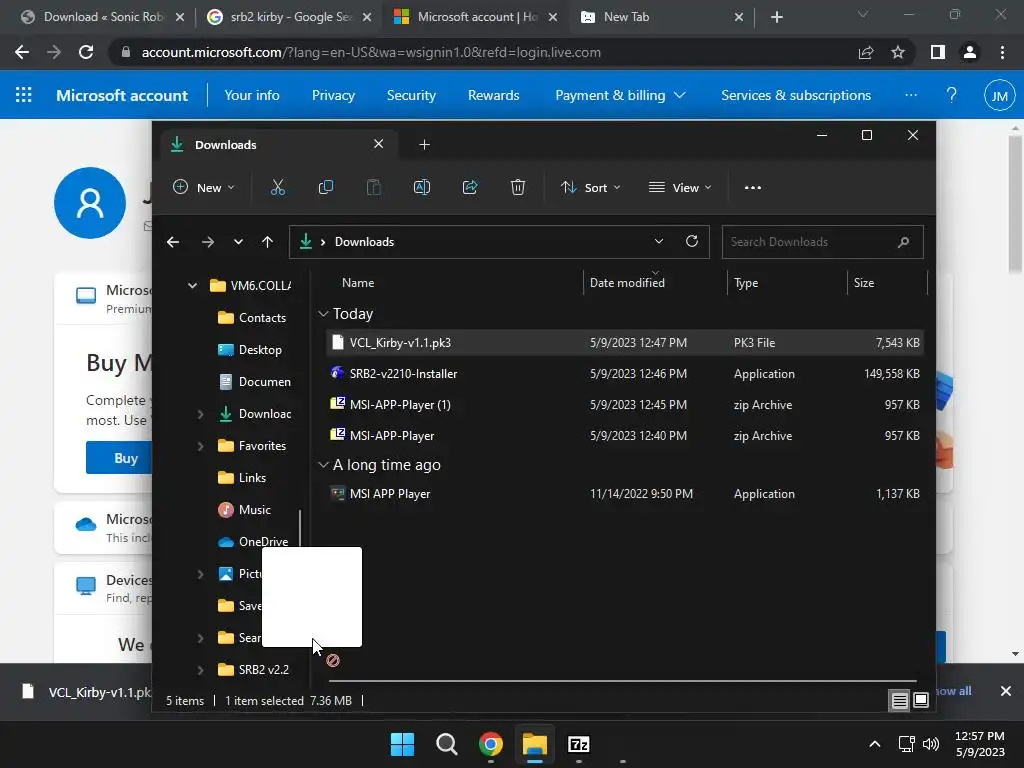Sort by the Name column header
Viewport: 1024px width, 768px height.
pos(358,283)
